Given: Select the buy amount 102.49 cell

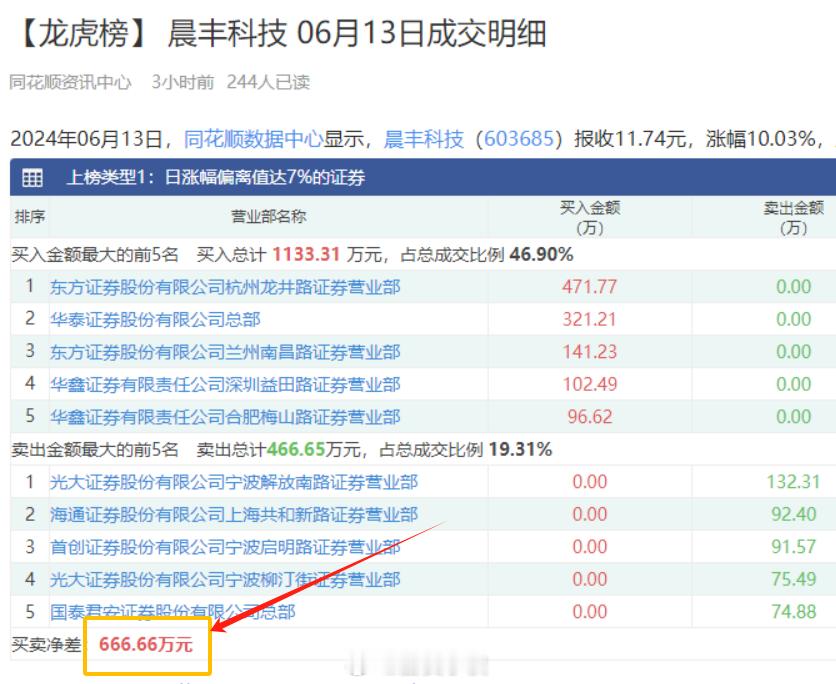Looking at the screenshot, I should point(590,384).
